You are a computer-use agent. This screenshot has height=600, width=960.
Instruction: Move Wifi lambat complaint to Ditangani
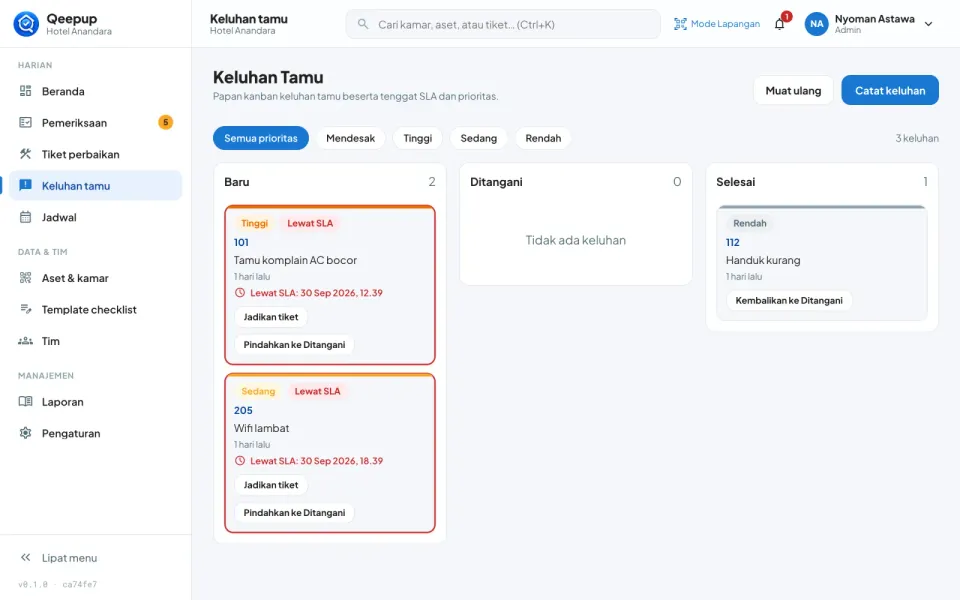[294, 512]
